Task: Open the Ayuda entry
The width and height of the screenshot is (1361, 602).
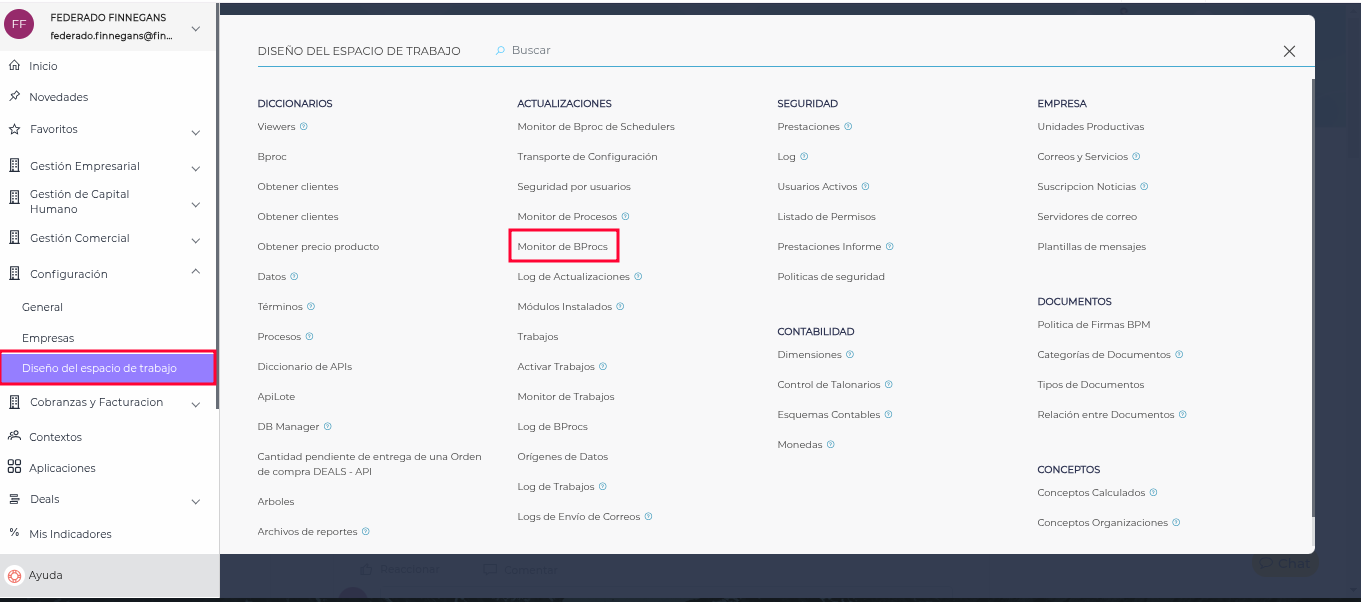Action: [46, 575]
